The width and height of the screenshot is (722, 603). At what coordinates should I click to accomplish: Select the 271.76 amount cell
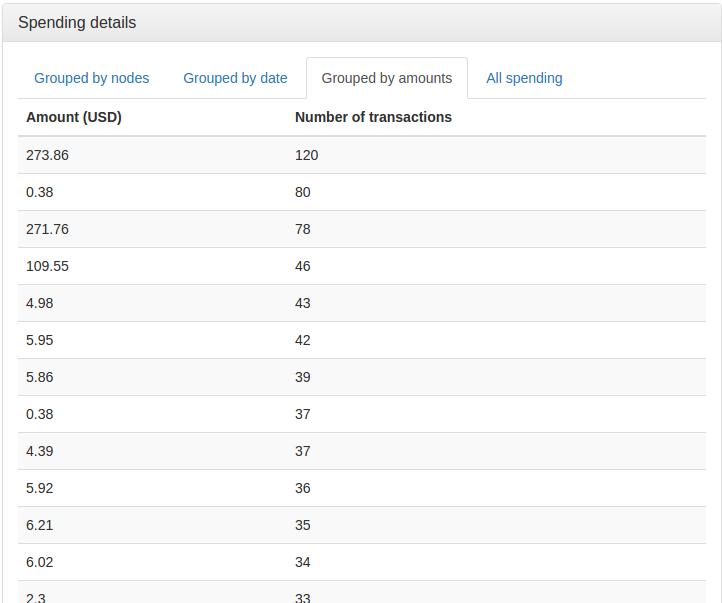(47, 229)
